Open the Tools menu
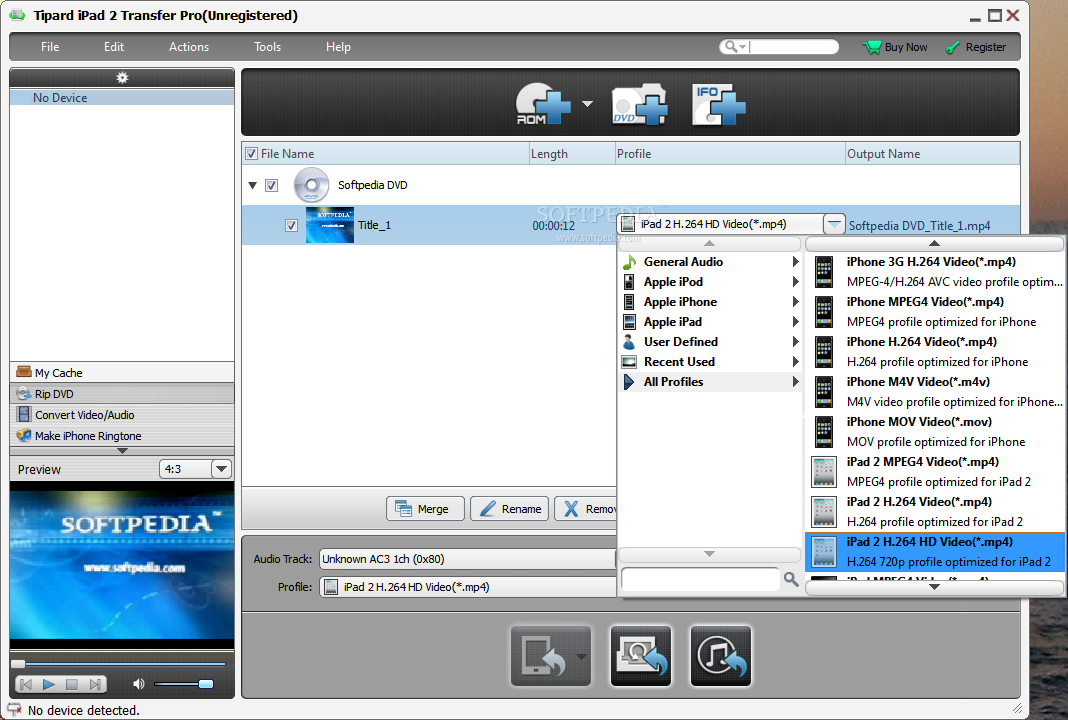 pos(267,47)
